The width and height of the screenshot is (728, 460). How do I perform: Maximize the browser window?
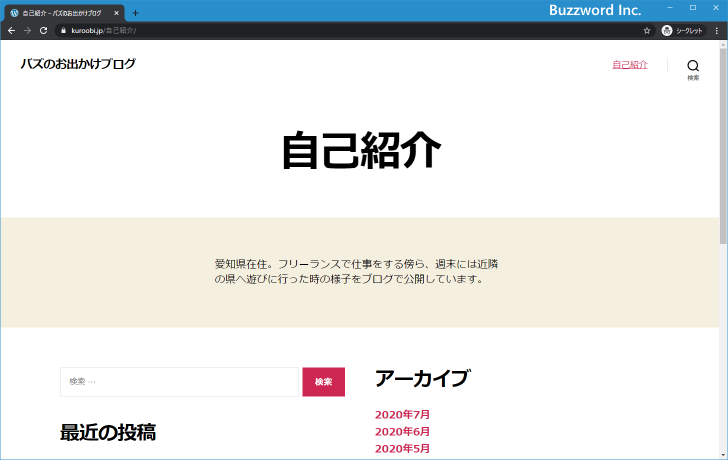(x=693, y=7)
